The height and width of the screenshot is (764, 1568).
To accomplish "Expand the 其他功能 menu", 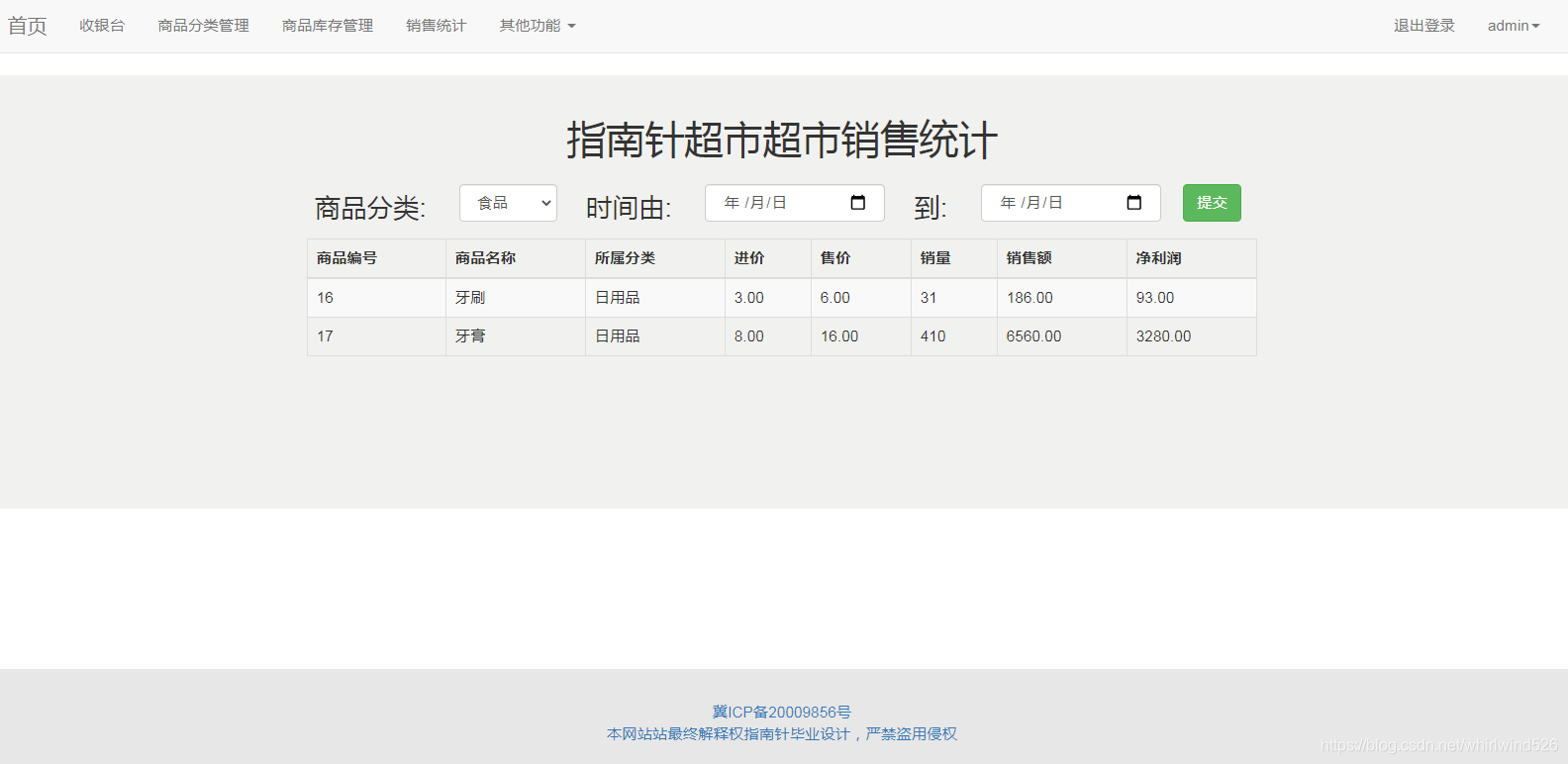I will (x=538, y=26).
